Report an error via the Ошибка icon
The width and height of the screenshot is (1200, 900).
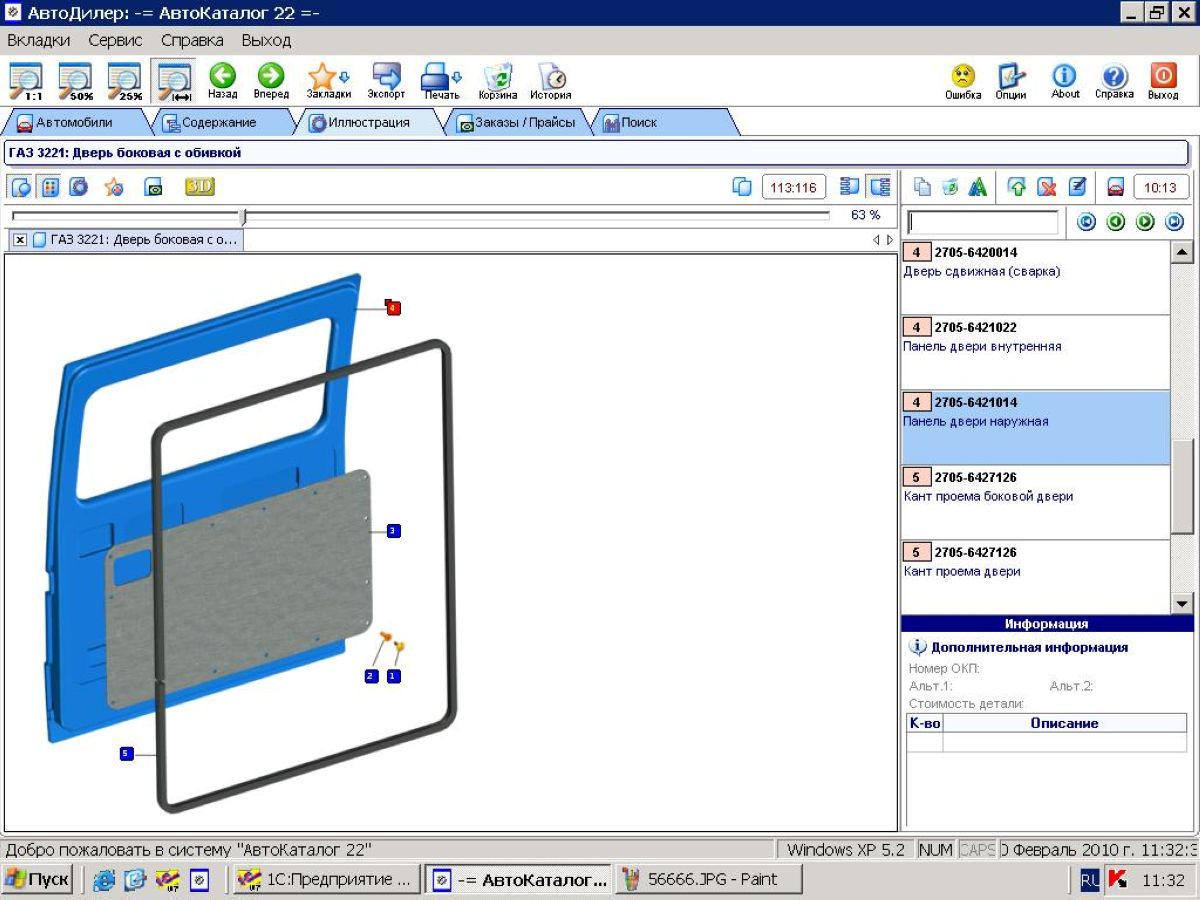(962, 80)
